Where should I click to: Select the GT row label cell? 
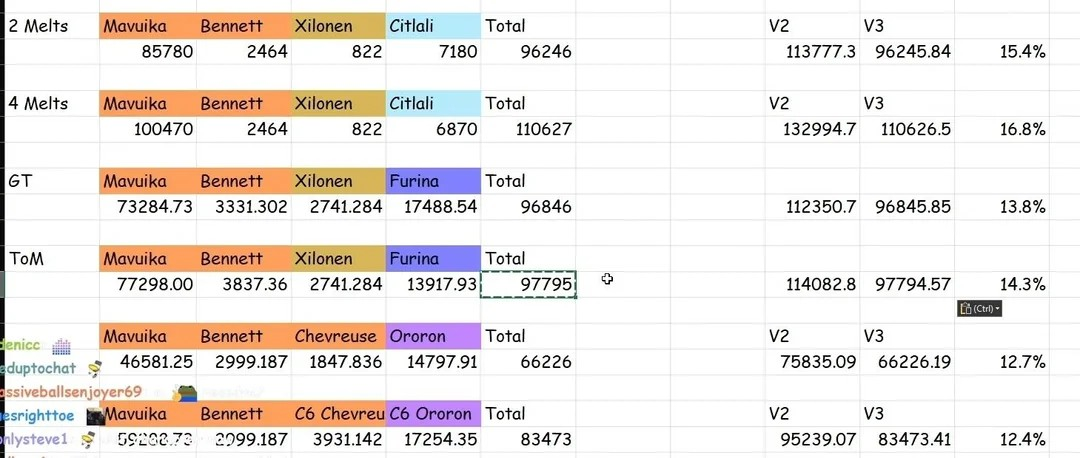pos(52,181)
